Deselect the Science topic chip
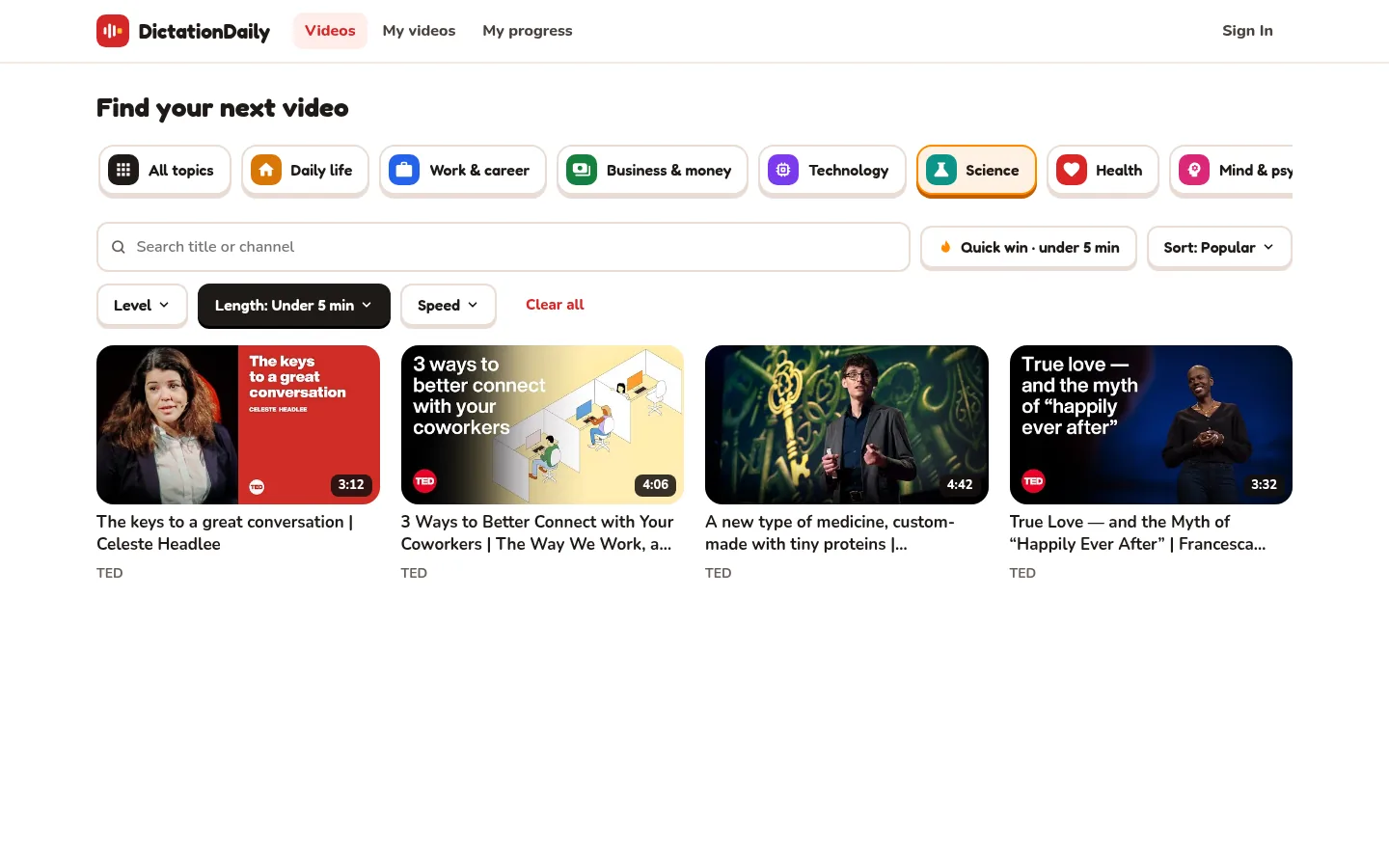Screen dimensions: 1389x868 point(976,171)
